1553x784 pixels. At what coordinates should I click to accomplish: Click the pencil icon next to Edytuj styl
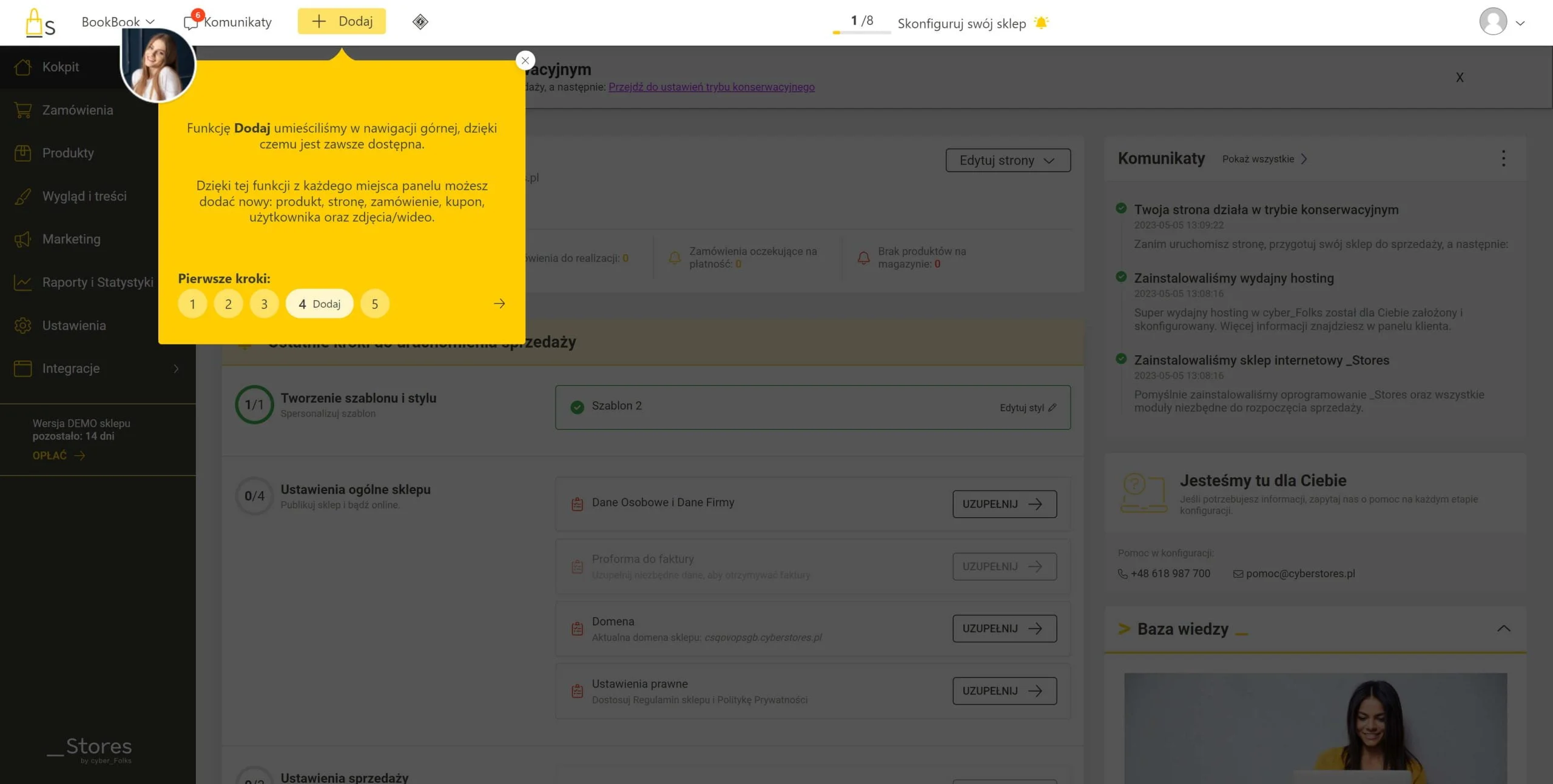1052,407
